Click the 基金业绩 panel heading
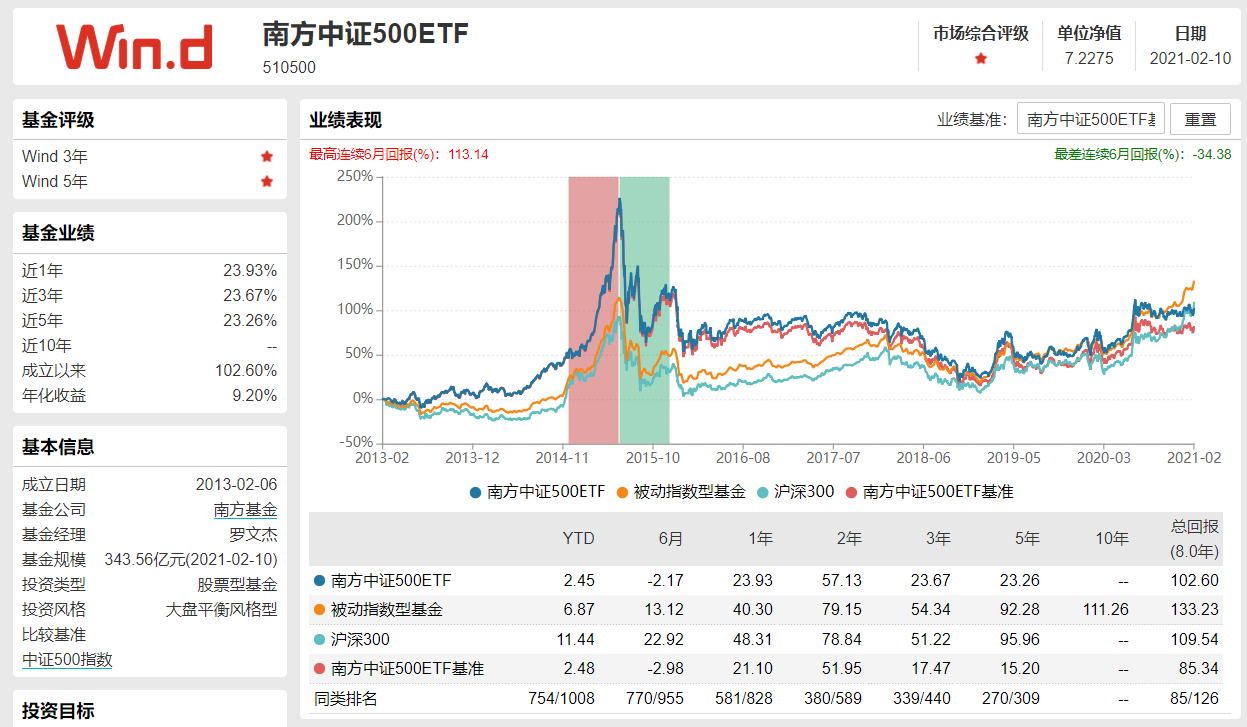This screenshot has width=1247, height=727. click(x=58, y=233)
